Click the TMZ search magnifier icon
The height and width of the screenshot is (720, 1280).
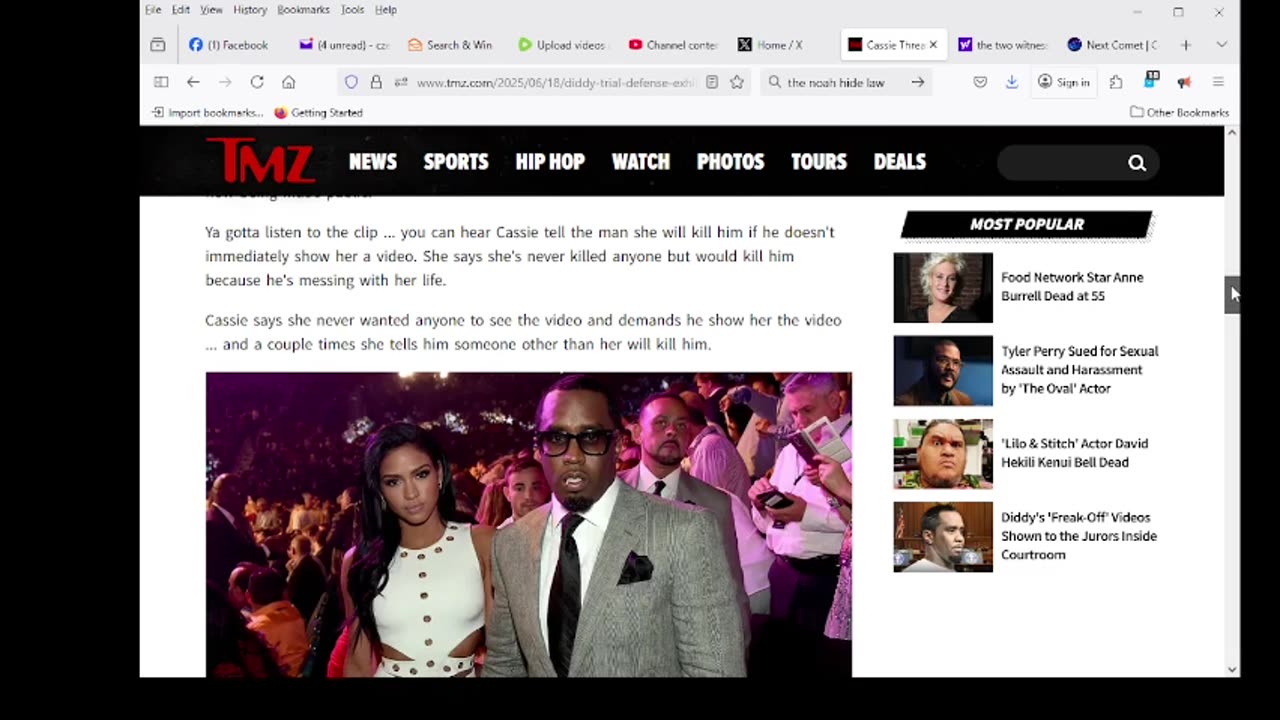pyautogui.click(x=1137, y=163)
